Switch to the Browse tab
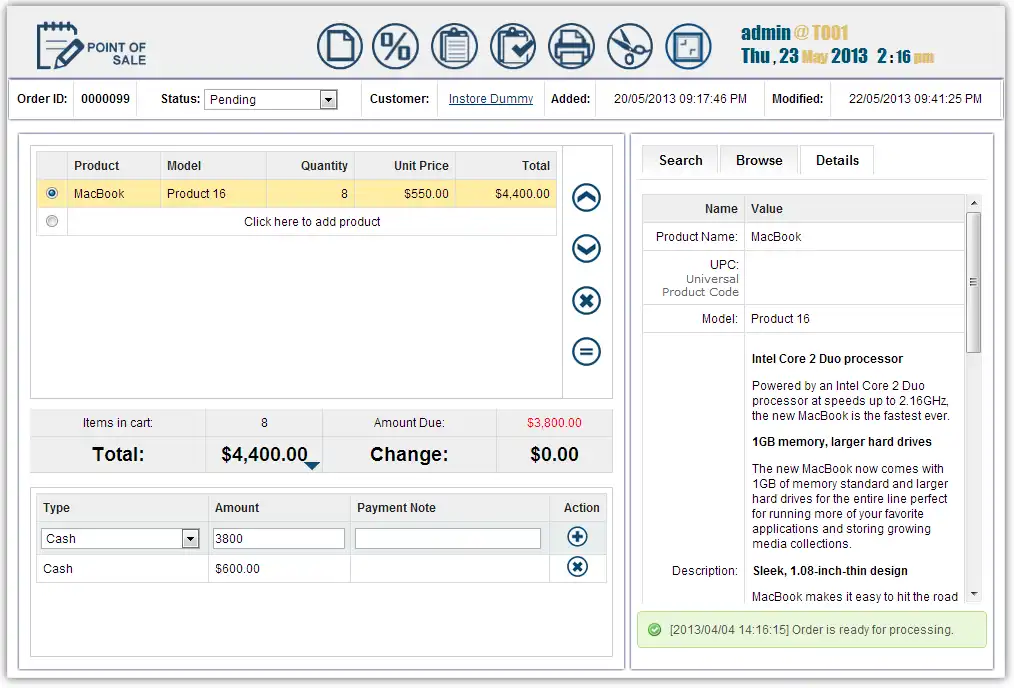The height and width of the screenshot is (688, 1014). pos(759,160)
